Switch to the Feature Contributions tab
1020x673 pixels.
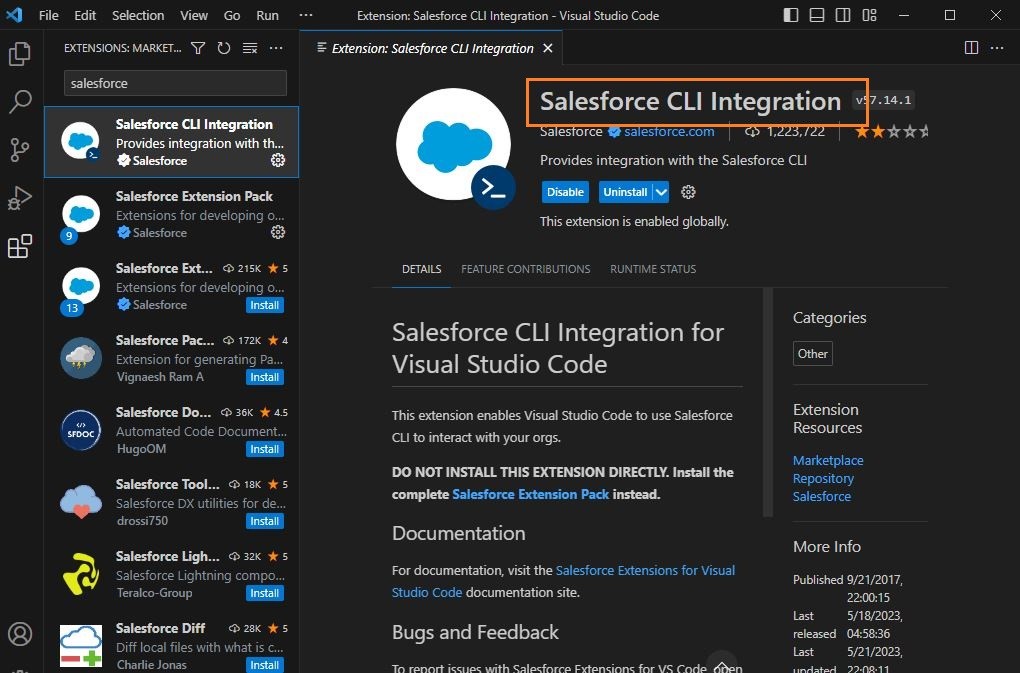tap(525, 269)
